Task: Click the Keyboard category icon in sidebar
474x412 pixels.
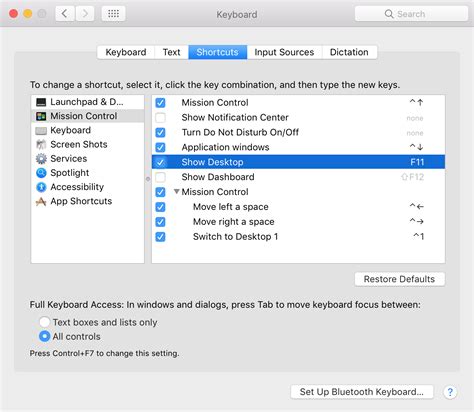Action: click(41, 131)
